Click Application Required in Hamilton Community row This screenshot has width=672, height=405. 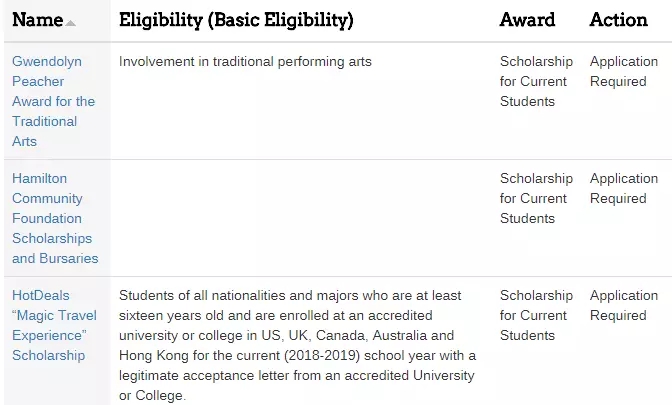(623, 188)
